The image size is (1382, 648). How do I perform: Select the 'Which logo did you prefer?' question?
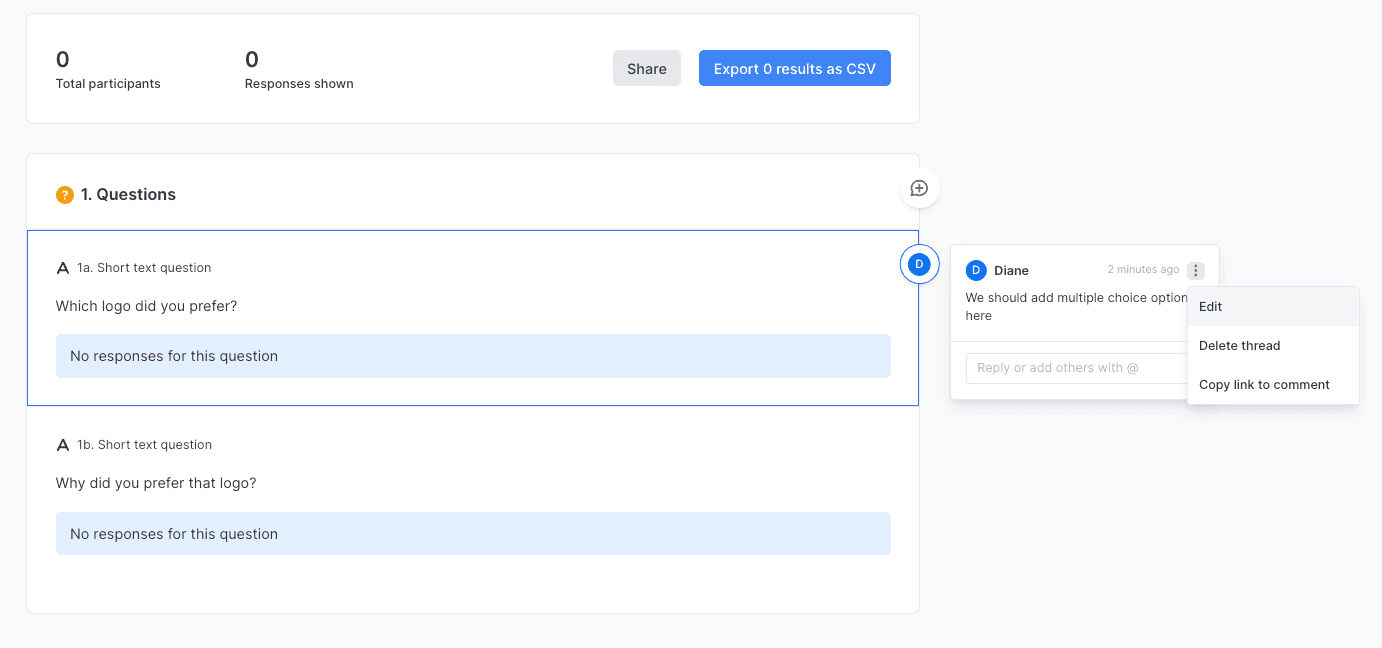pos(146,306)
